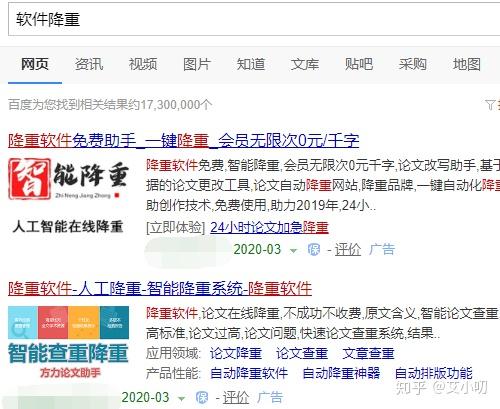This screenshot has width=500, height=409.
Task: Click the [立即体验] text label
Action: tap(176, 227)
